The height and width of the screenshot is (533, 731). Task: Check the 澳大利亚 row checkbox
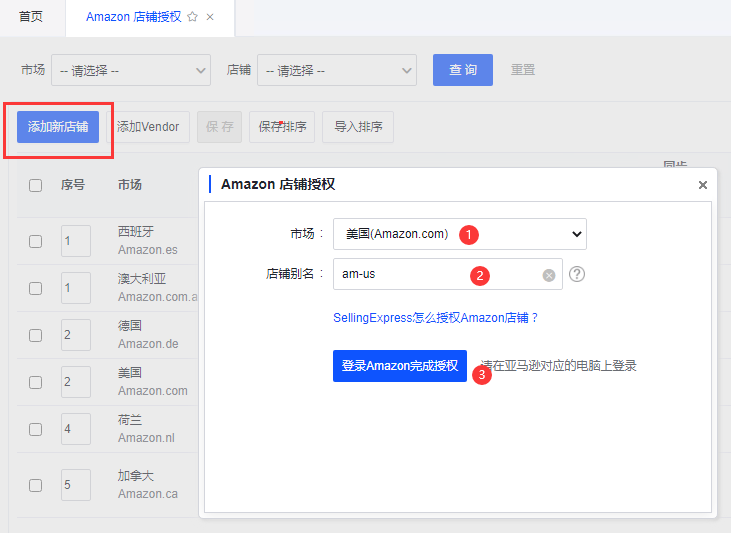pyautogui.click(x=35, y=288)
